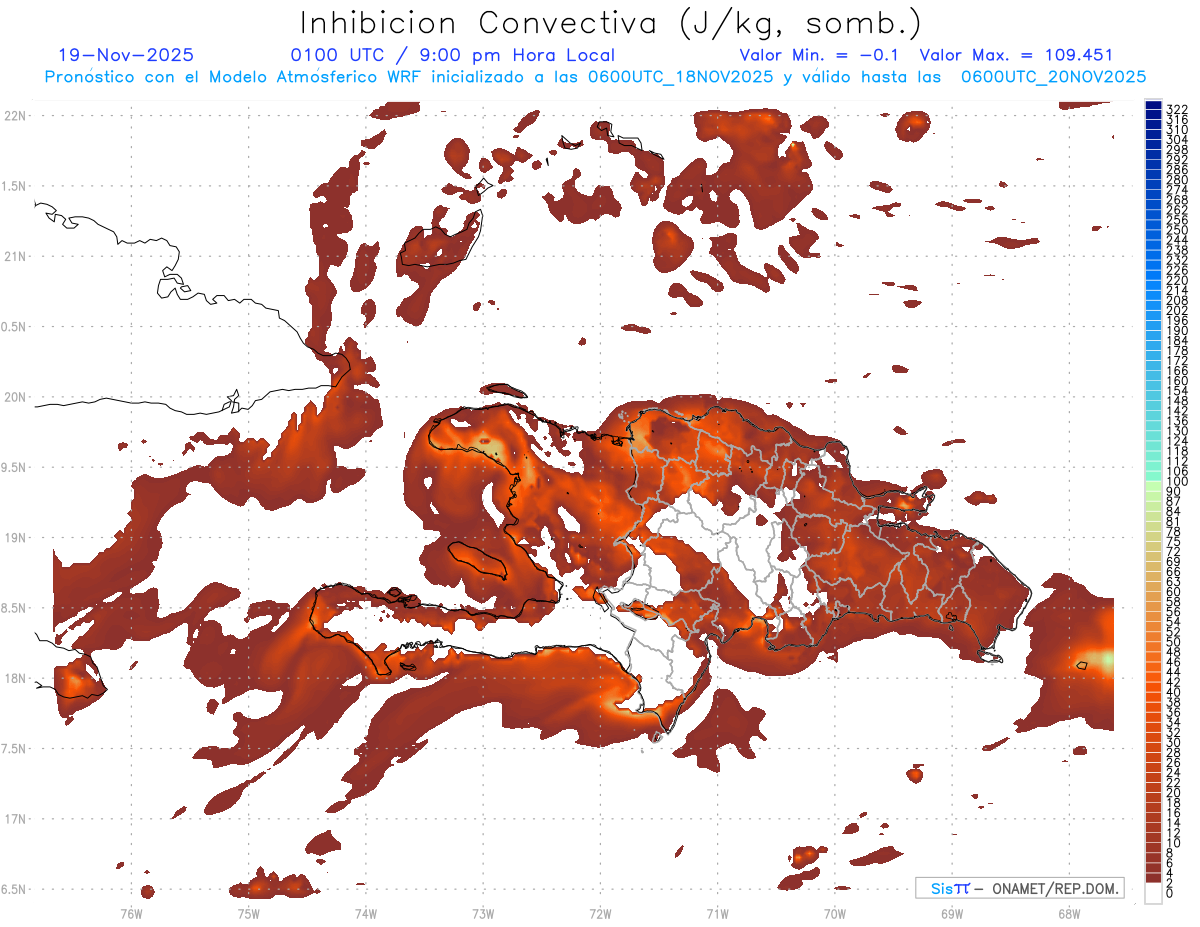Click the "76W" longitude label
This screenshot has height=927, width=1200.
coord(131,913)
